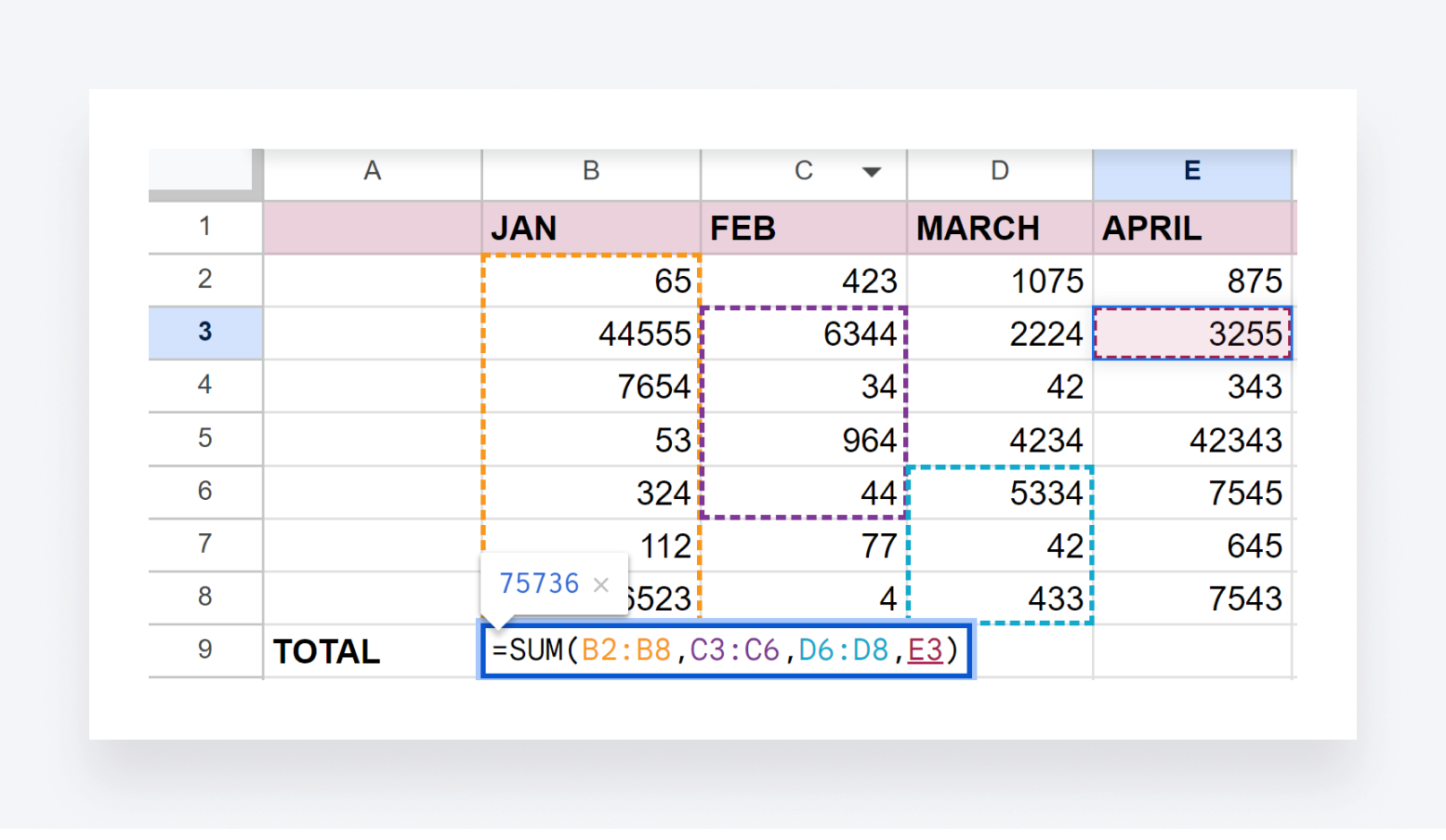This screenshot has width=1446, height=840.
Task: Select the column D header
Action: pyautogui.click(x=999, y=171)
